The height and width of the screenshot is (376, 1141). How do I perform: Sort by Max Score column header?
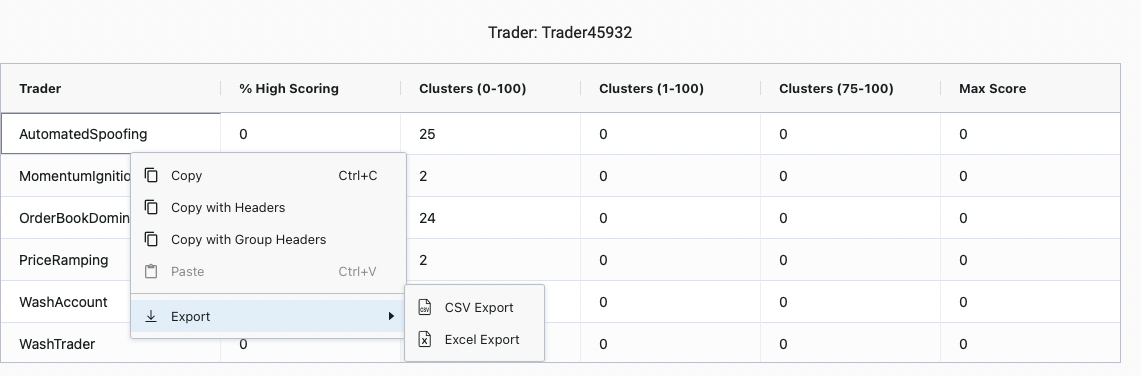pyautogui.click(x=993, y=89)
